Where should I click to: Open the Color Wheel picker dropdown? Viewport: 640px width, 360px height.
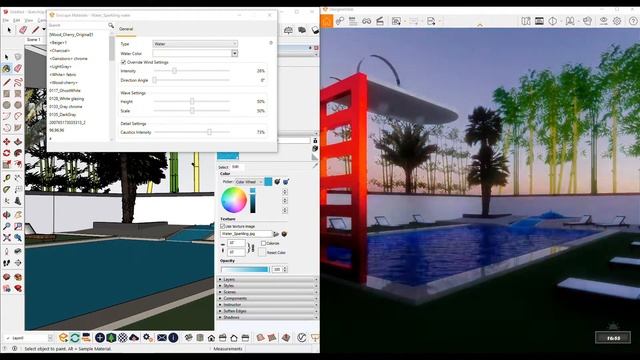[x=248, y=182]
